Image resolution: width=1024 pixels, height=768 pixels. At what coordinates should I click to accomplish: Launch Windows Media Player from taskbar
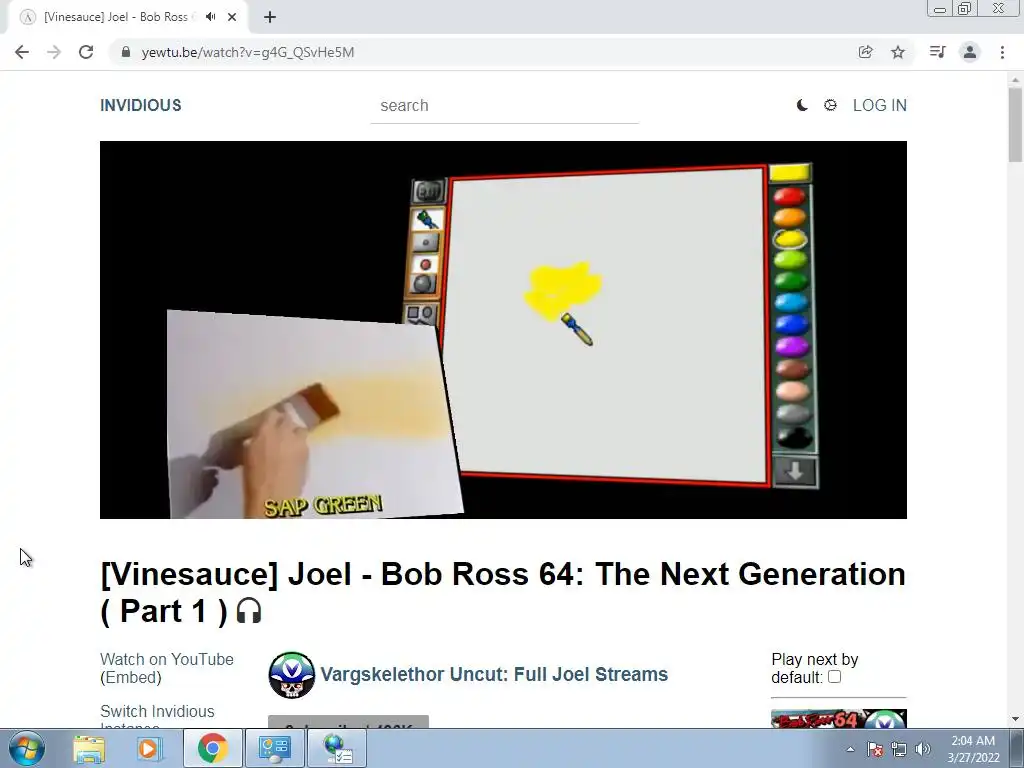[x=149, y=748]
